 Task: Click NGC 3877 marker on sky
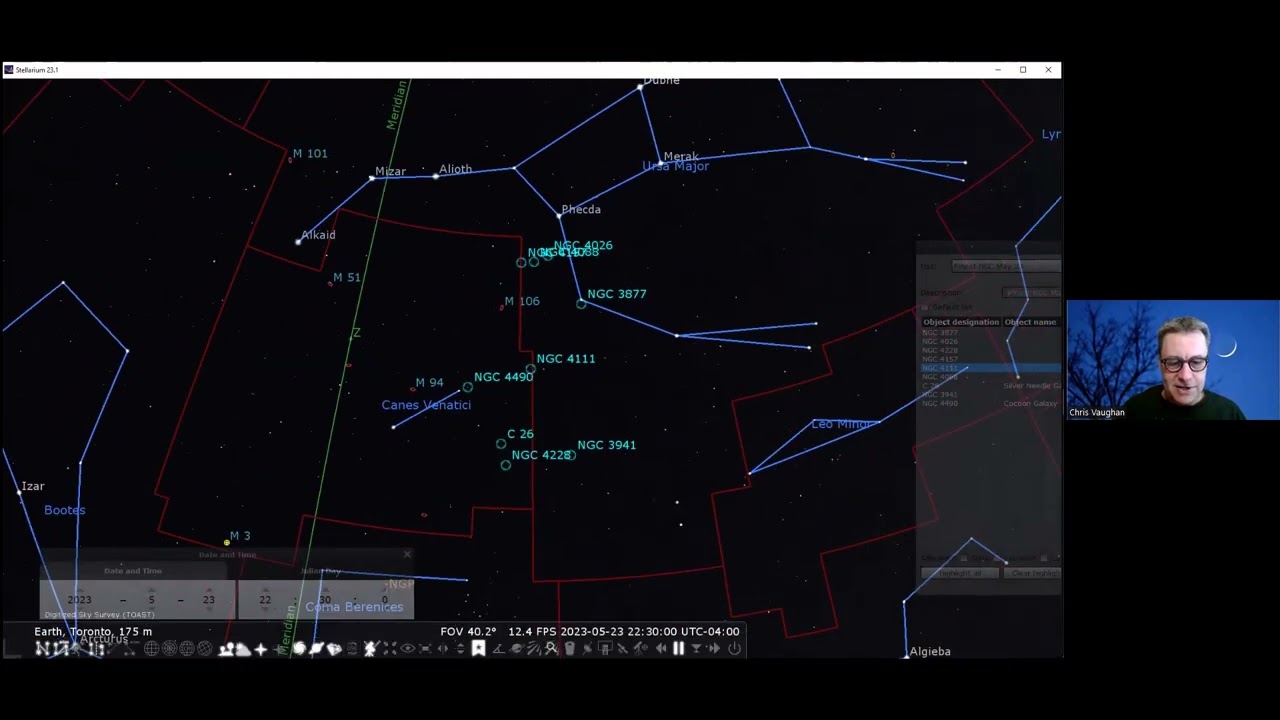(581, 303)
